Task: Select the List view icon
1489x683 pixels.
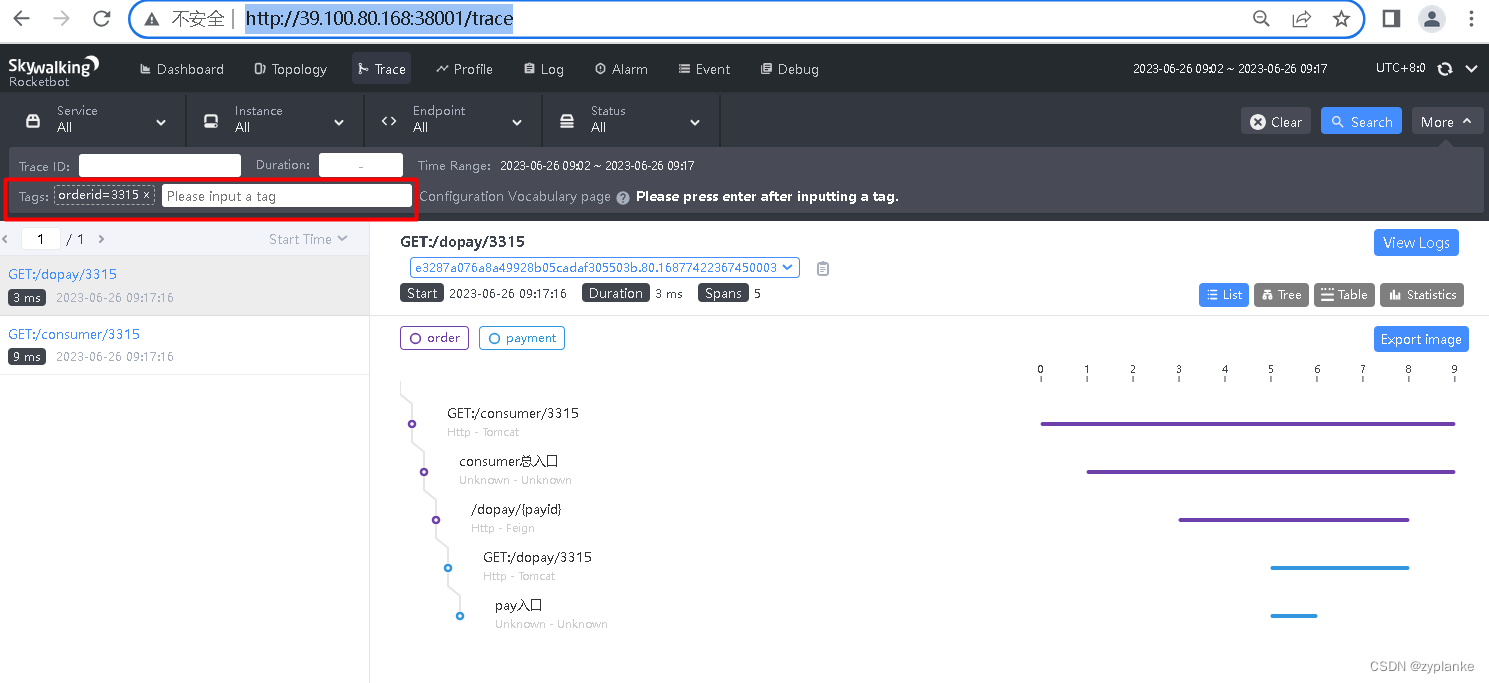Action: tap(1223, 294)
